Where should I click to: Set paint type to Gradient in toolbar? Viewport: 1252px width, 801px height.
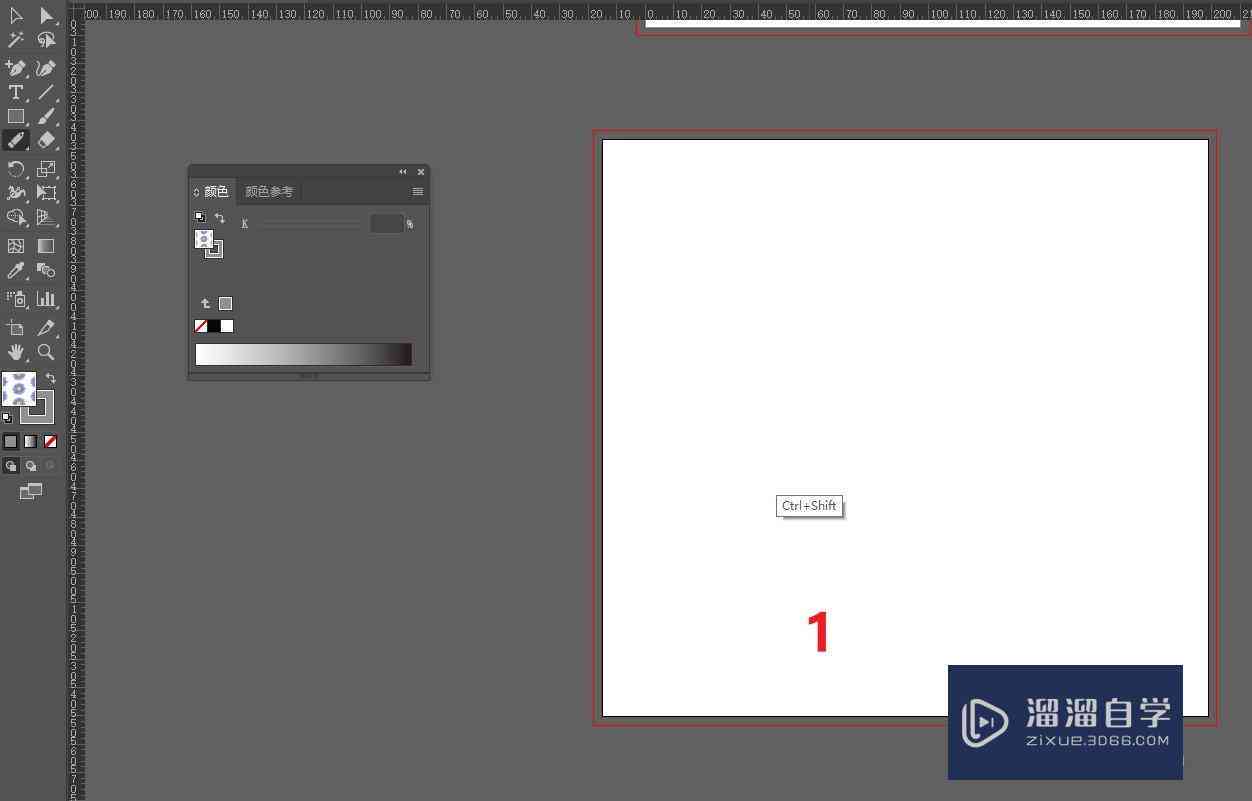tap(31, 441)
